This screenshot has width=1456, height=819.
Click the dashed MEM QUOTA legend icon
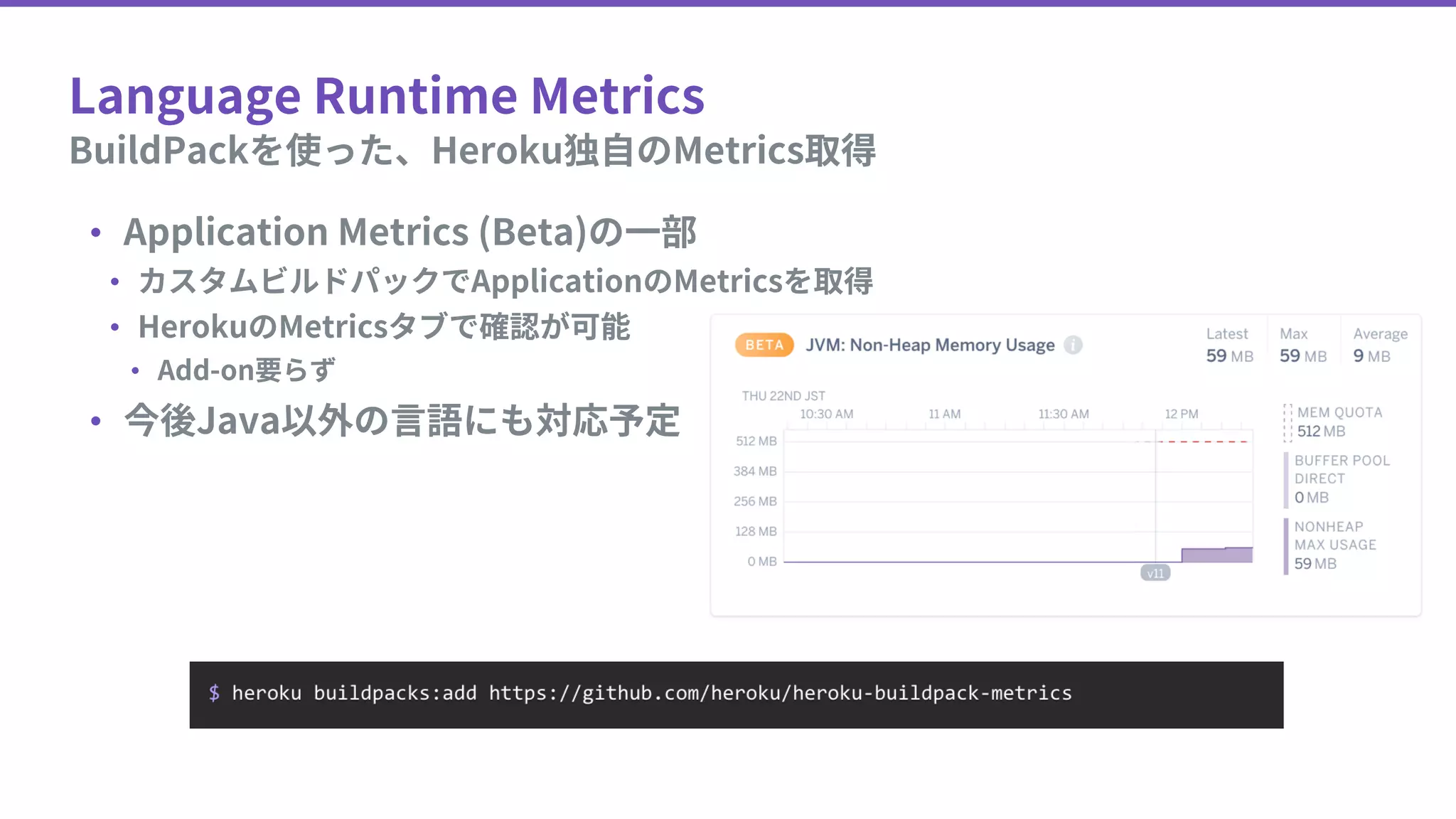point(1287,422)
